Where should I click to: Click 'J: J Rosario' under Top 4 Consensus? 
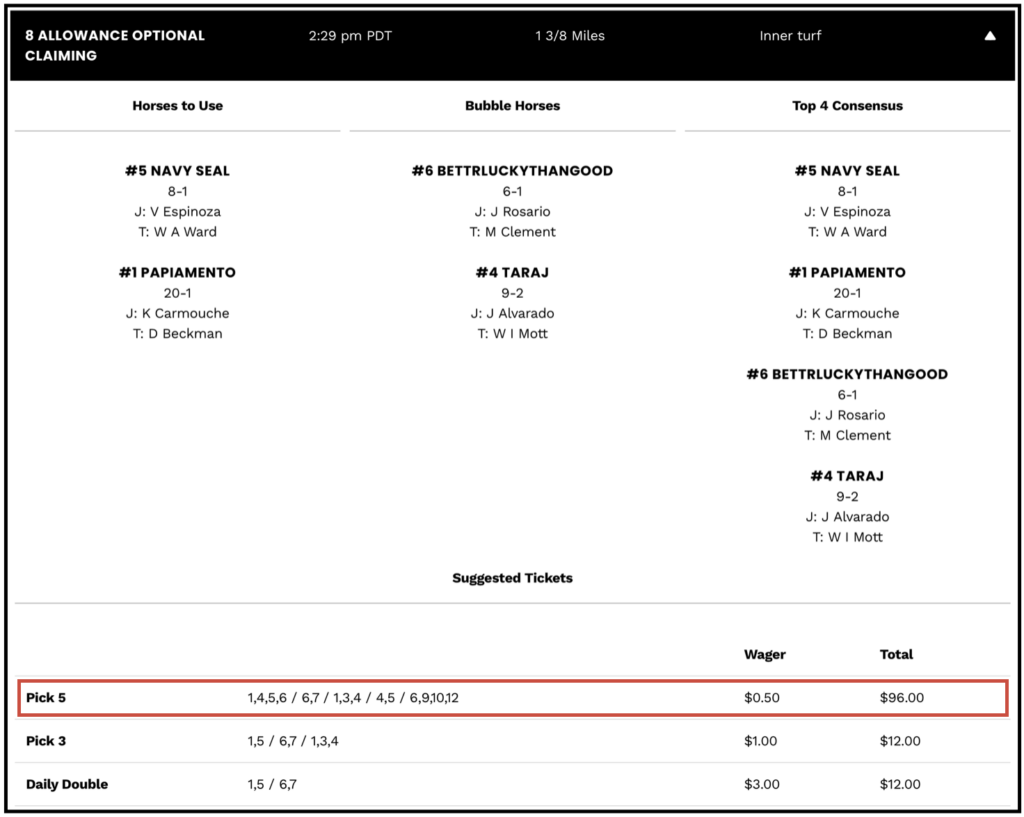(x=848, y=415)
